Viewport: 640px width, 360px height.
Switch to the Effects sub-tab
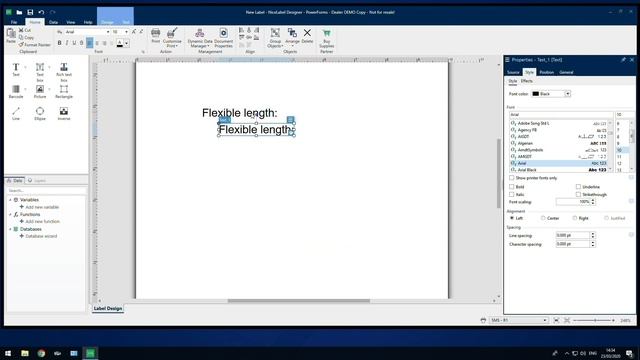[527, 81]
